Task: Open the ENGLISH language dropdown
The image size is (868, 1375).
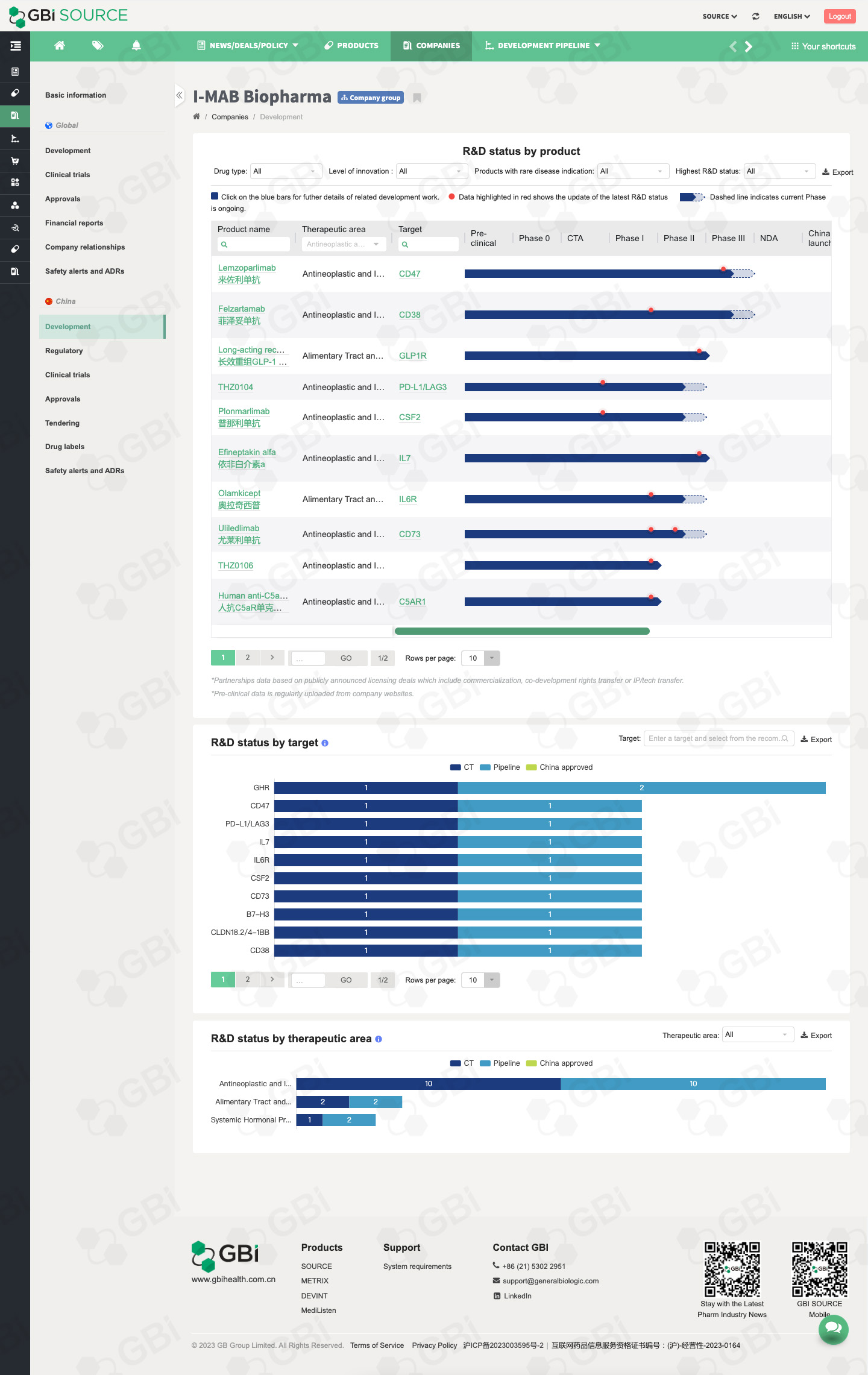Action: (791, 16)
